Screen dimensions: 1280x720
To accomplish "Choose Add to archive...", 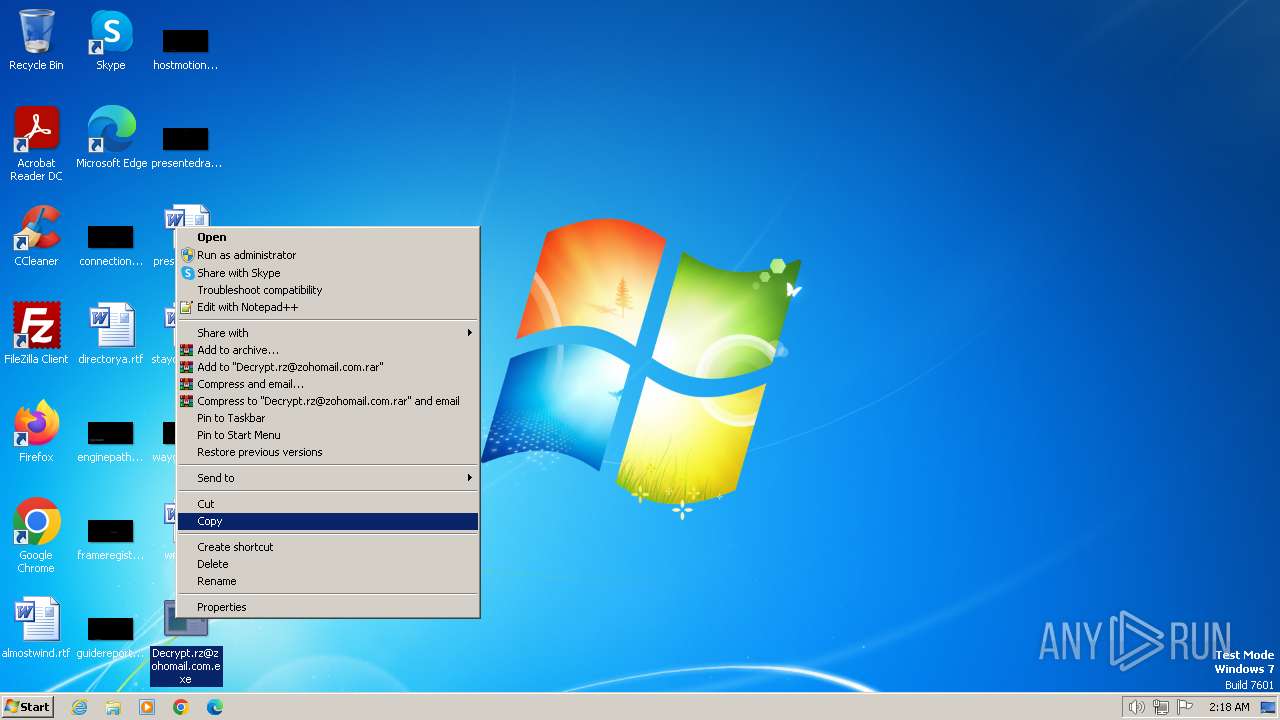I will [328, 350].
